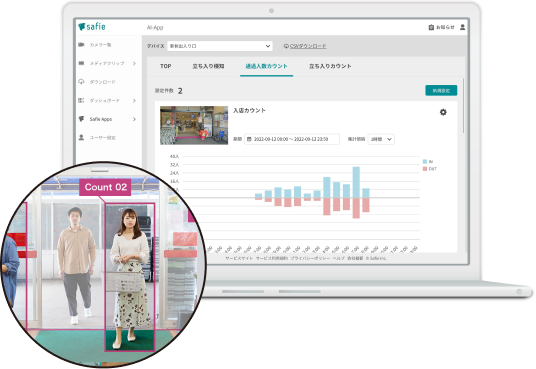Click the pink OUT legend swatch
Viewport: 536px width, 369px height.
425,169
